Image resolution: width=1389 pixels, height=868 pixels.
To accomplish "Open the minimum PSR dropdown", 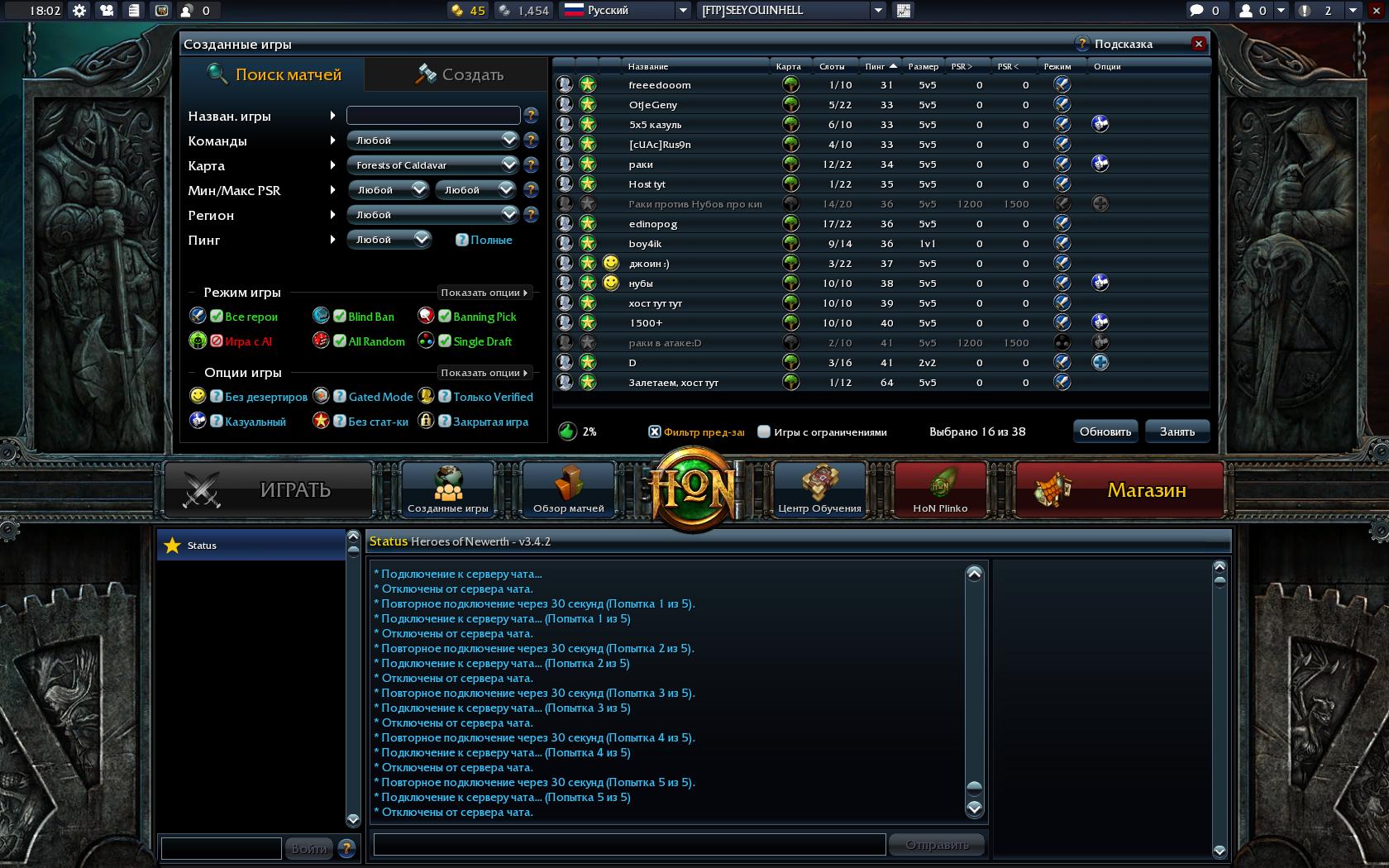I will [x=389, y=190].
